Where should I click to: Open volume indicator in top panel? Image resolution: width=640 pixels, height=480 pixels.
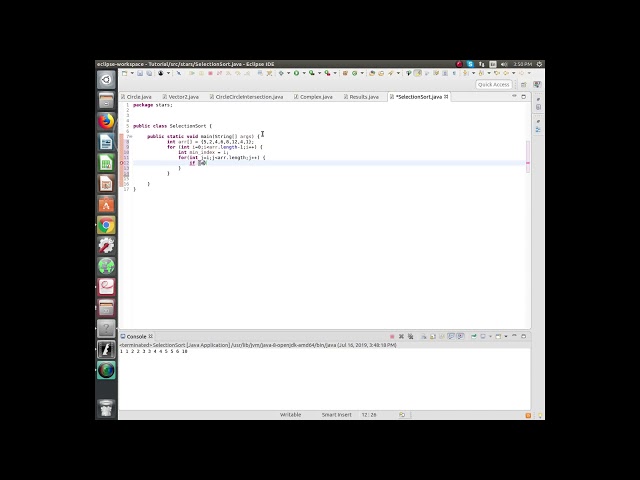click(504, 64)
